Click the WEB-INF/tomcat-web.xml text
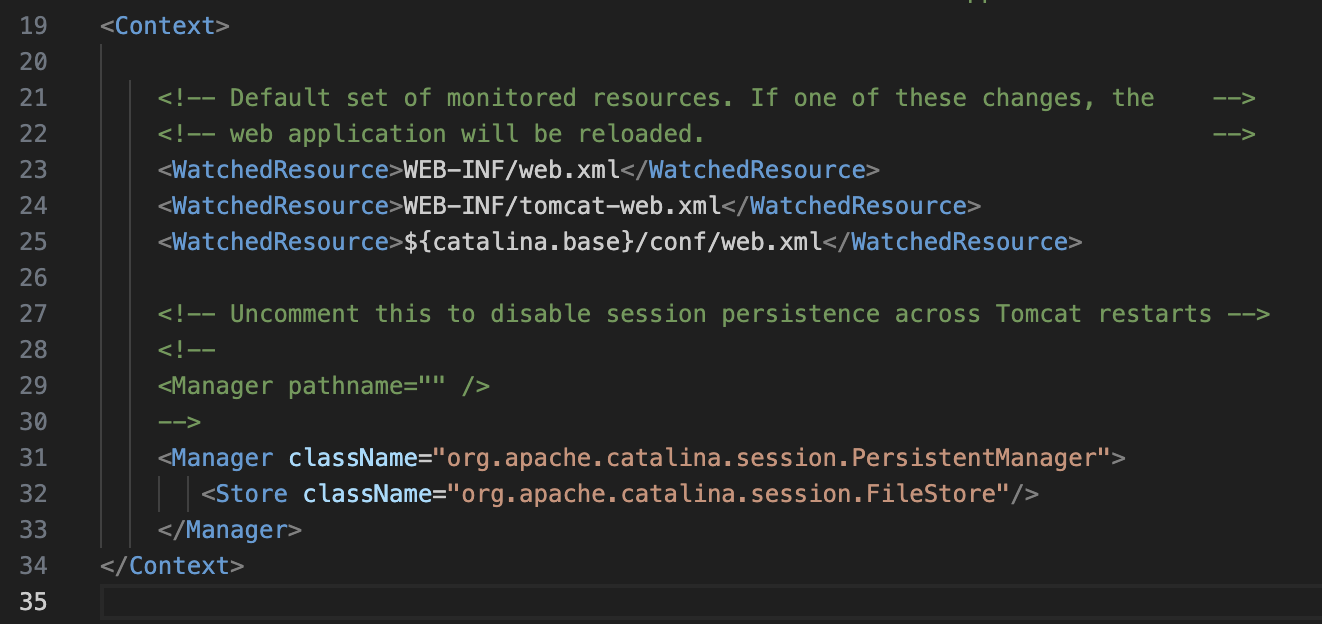This screenshot has width=1322, height=624. click(561, 206)
